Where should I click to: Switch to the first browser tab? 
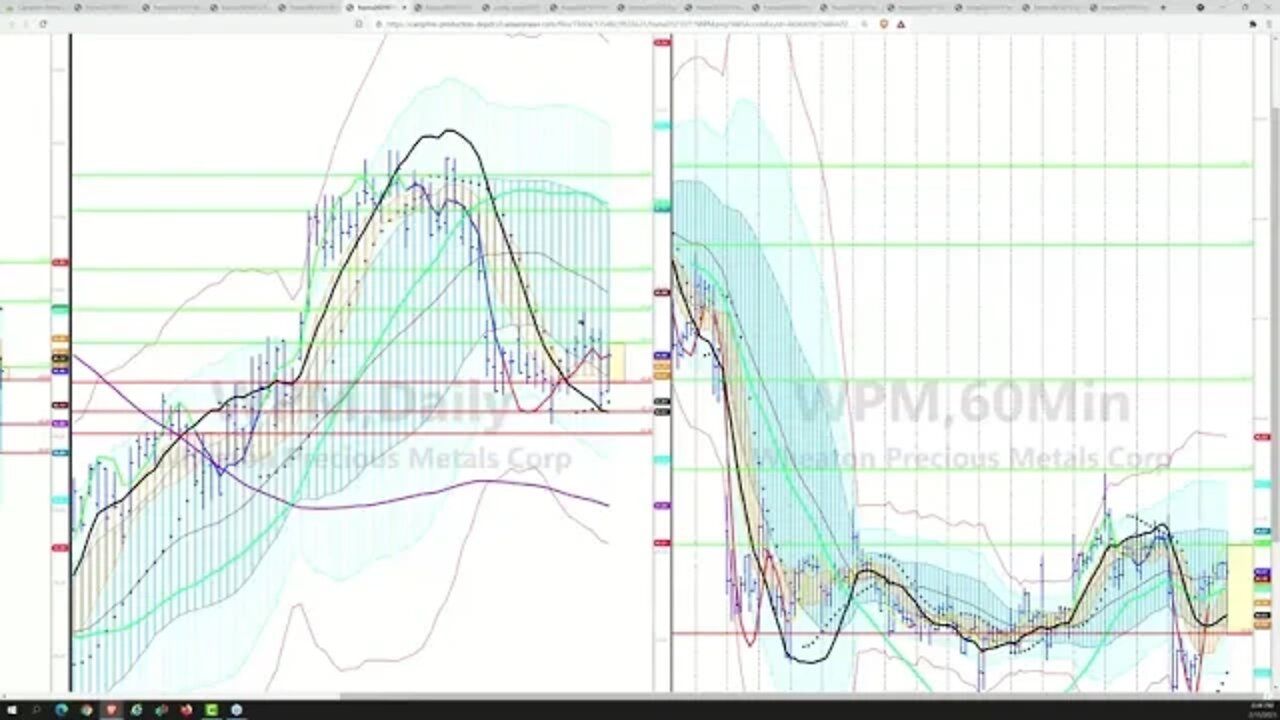(x=36, y=7)
